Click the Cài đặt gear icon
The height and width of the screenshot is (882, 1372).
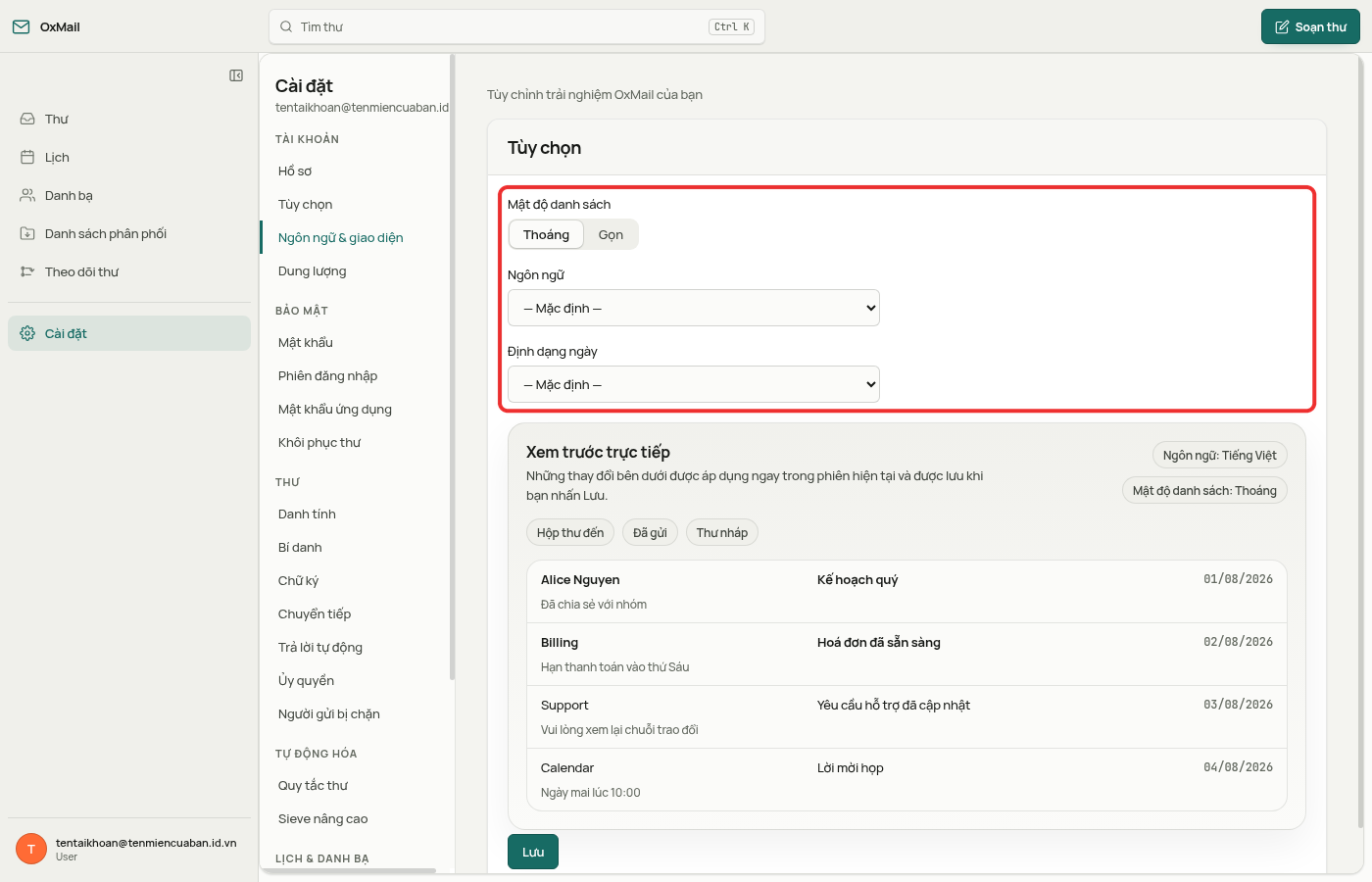(x=27, y=333)
